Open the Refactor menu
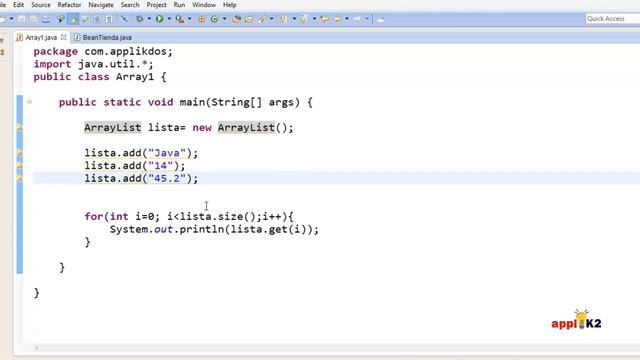This screenshot has height=360, width=640. [69, 5]
